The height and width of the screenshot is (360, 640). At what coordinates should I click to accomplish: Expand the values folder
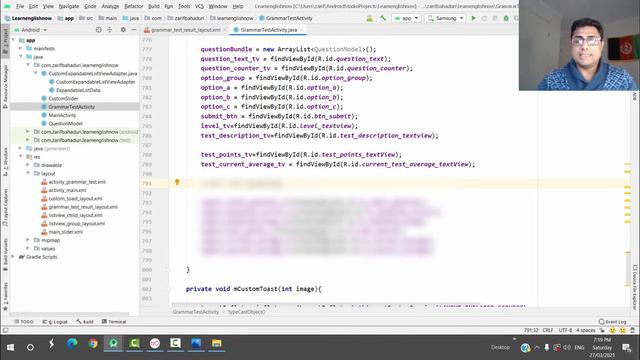tap(28, 248)
